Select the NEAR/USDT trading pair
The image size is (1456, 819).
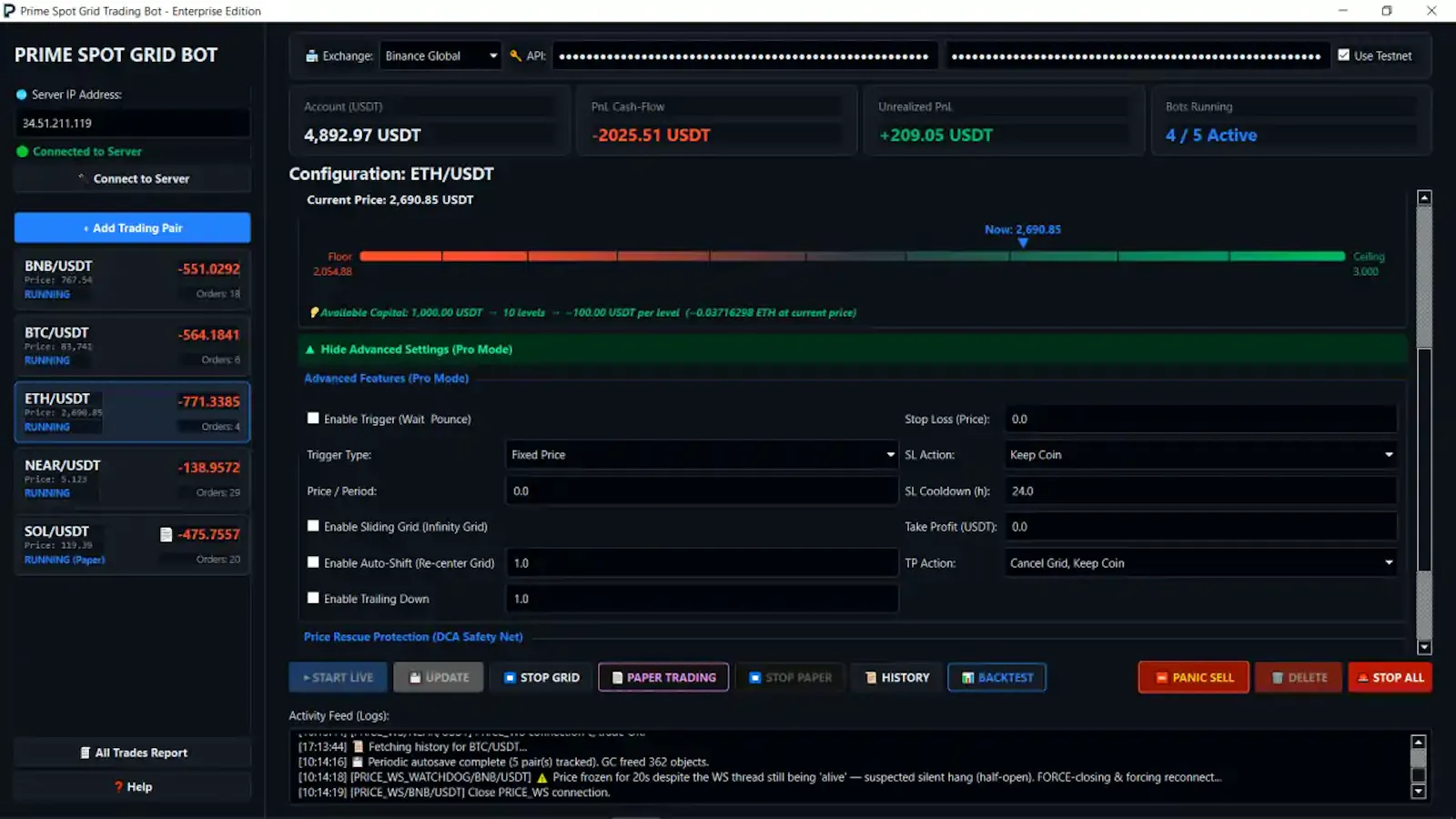point(132,479)
